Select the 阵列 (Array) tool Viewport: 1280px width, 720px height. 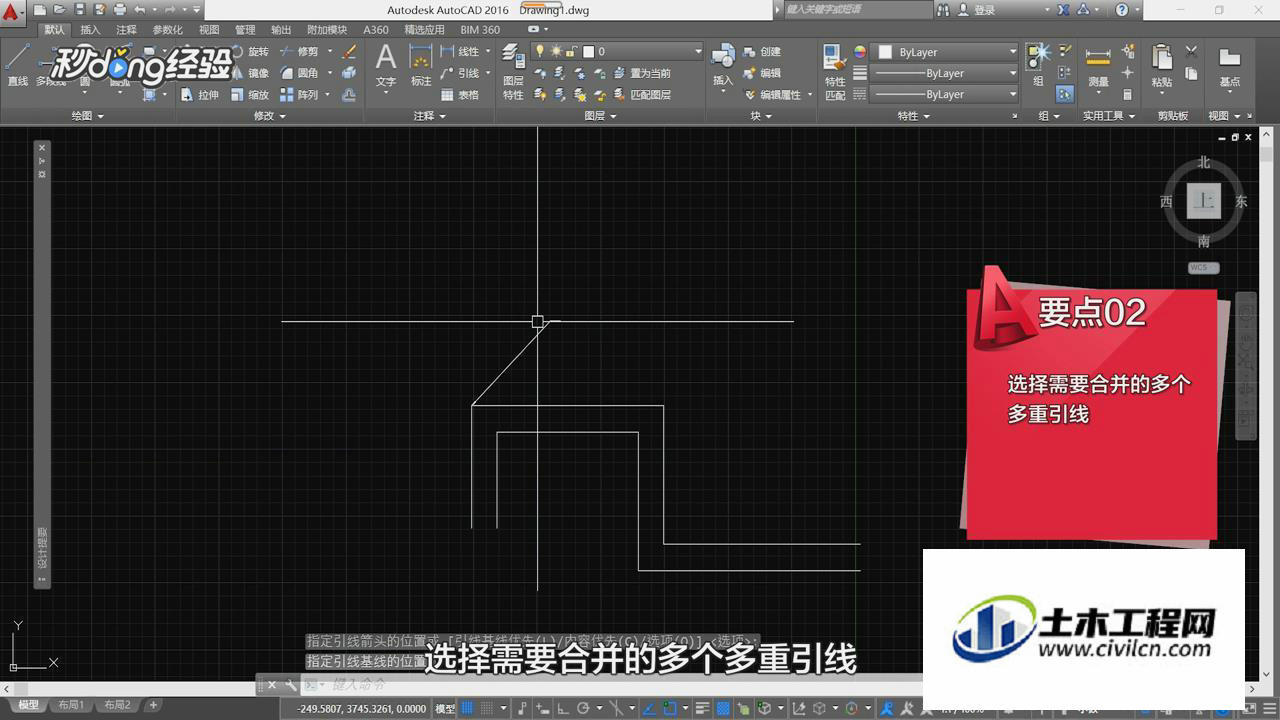point(299,95)
